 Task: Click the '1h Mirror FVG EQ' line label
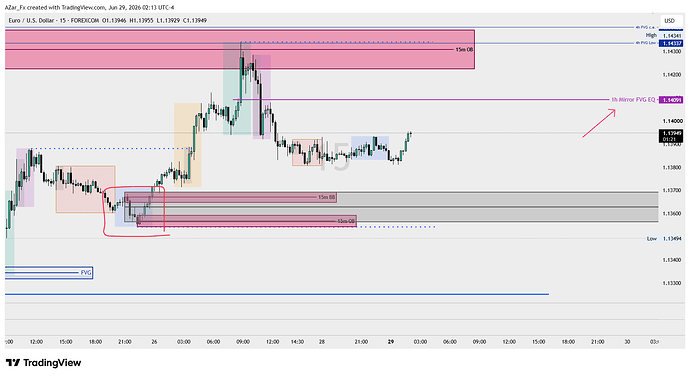[x=633, y=100]
